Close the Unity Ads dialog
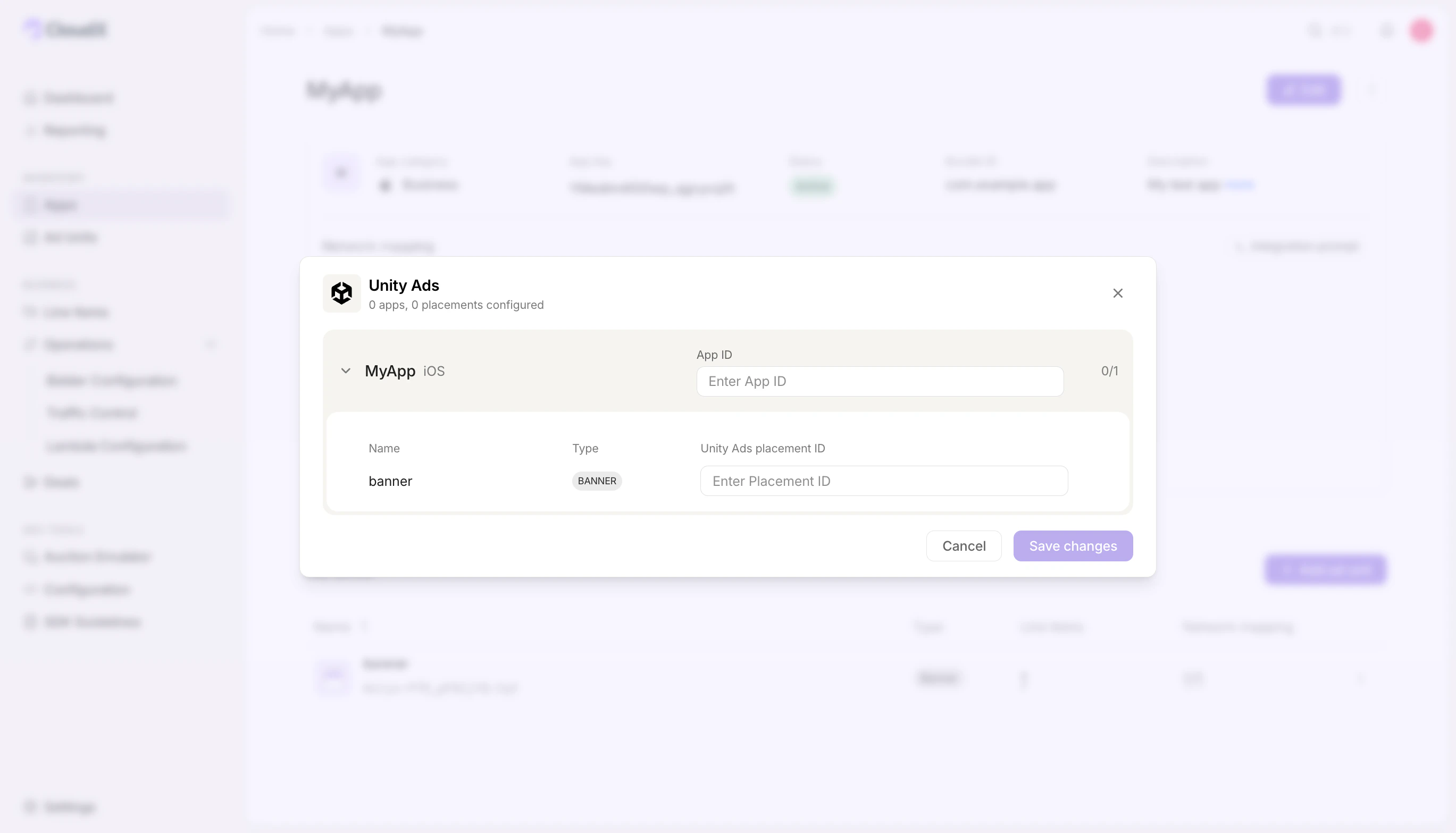Viewport: 1456px width, 833px height. [1118, 293]
